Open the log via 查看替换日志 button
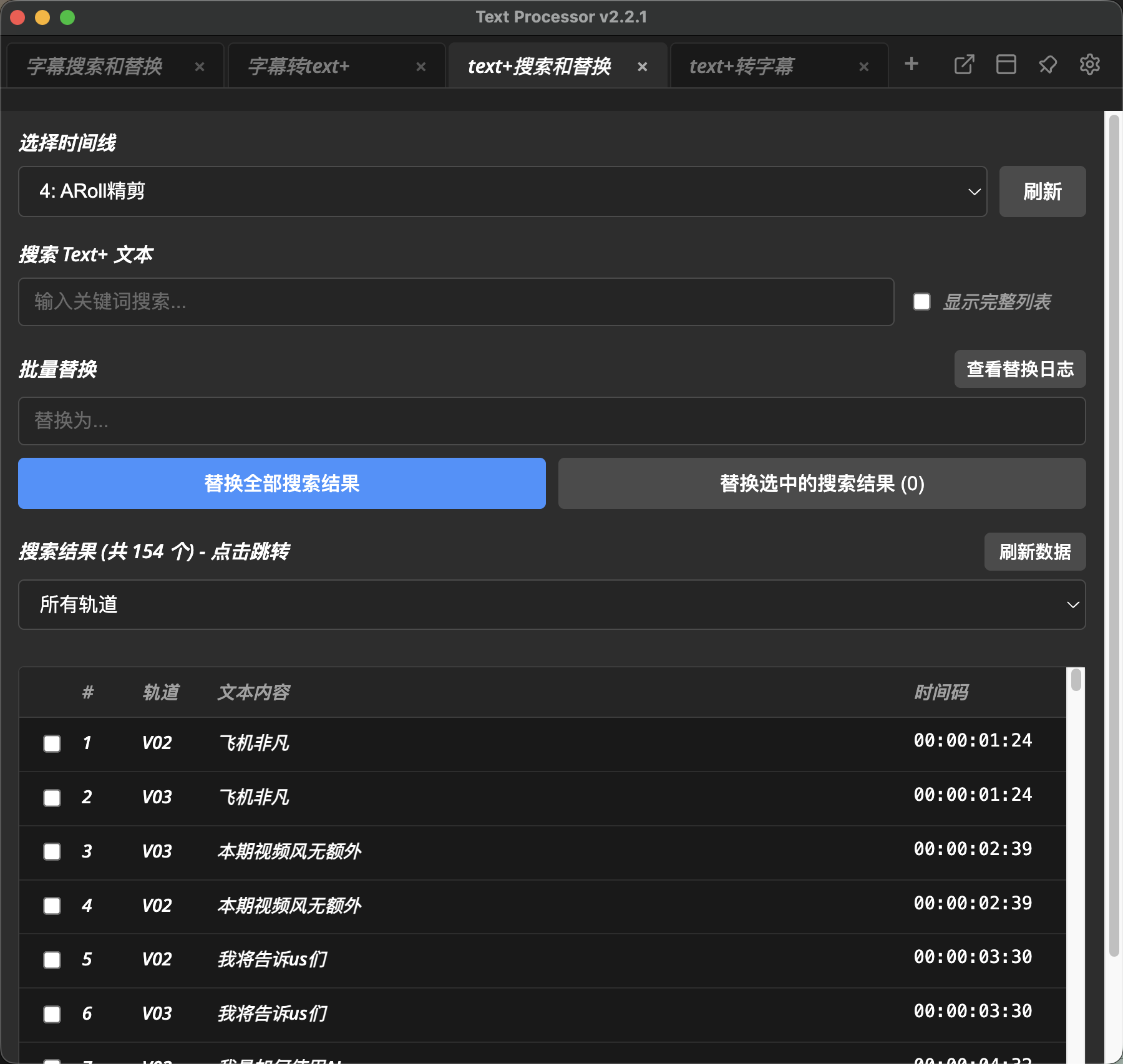Image resolution: width=1123 pixels, height=1064 pixels. coord(1019,369)
